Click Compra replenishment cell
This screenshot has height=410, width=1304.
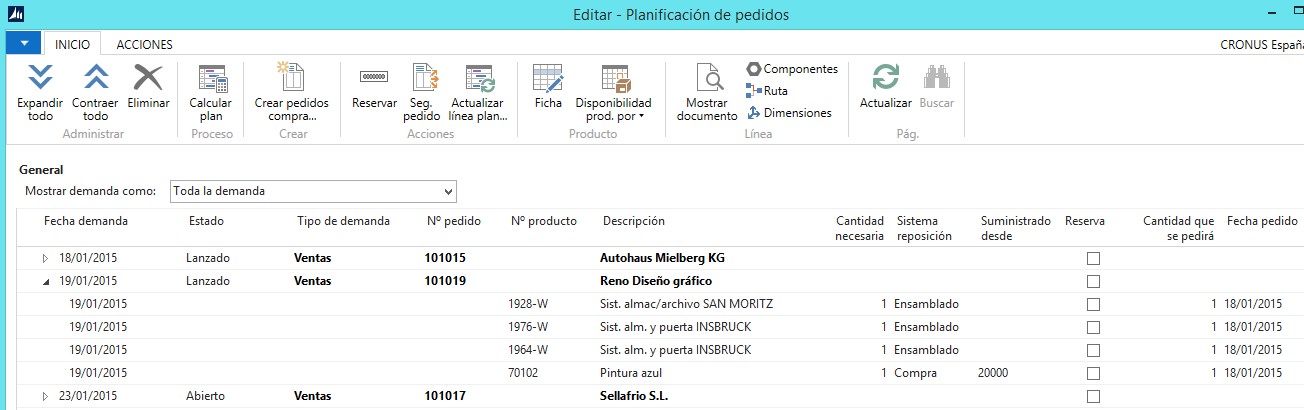point(915,373)
